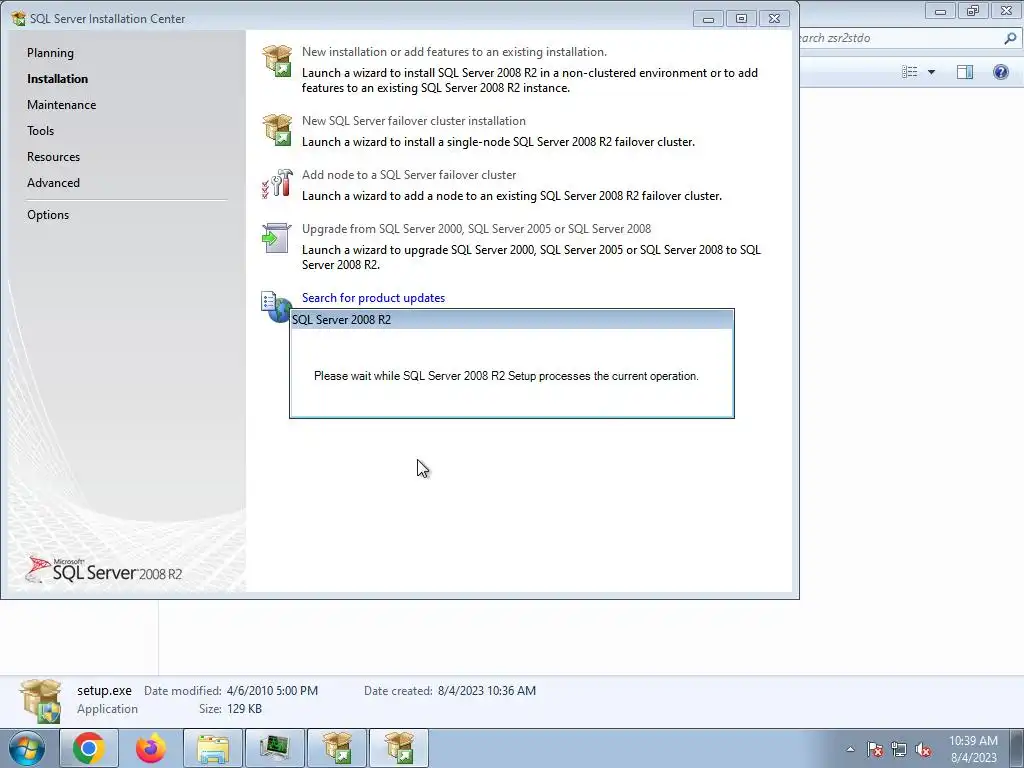Image resolution: width=1024 pixels, height=768 pixels.
Task: Open Explorer help question mark icon
Action: pos(1000,72)
